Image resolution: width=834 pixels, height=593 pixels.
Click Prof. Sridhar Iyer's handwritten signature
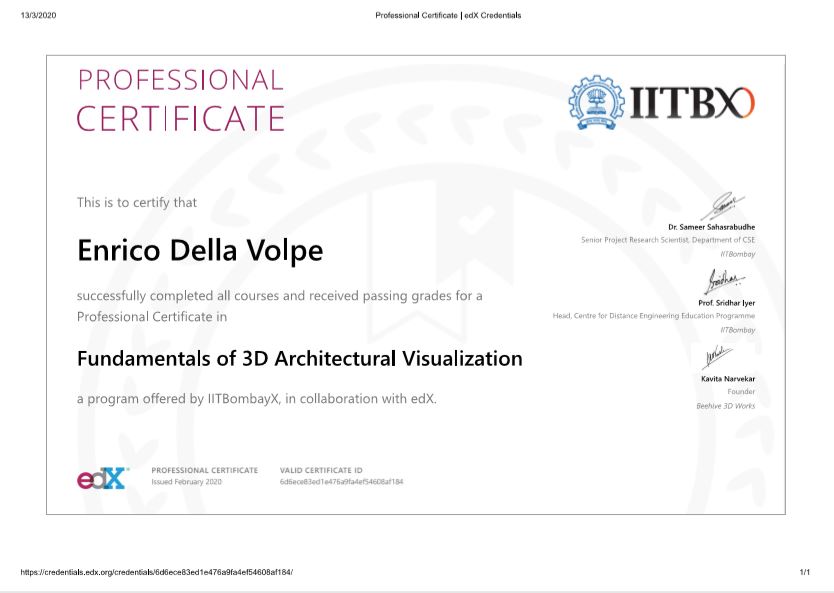click(x=725, y=281)
